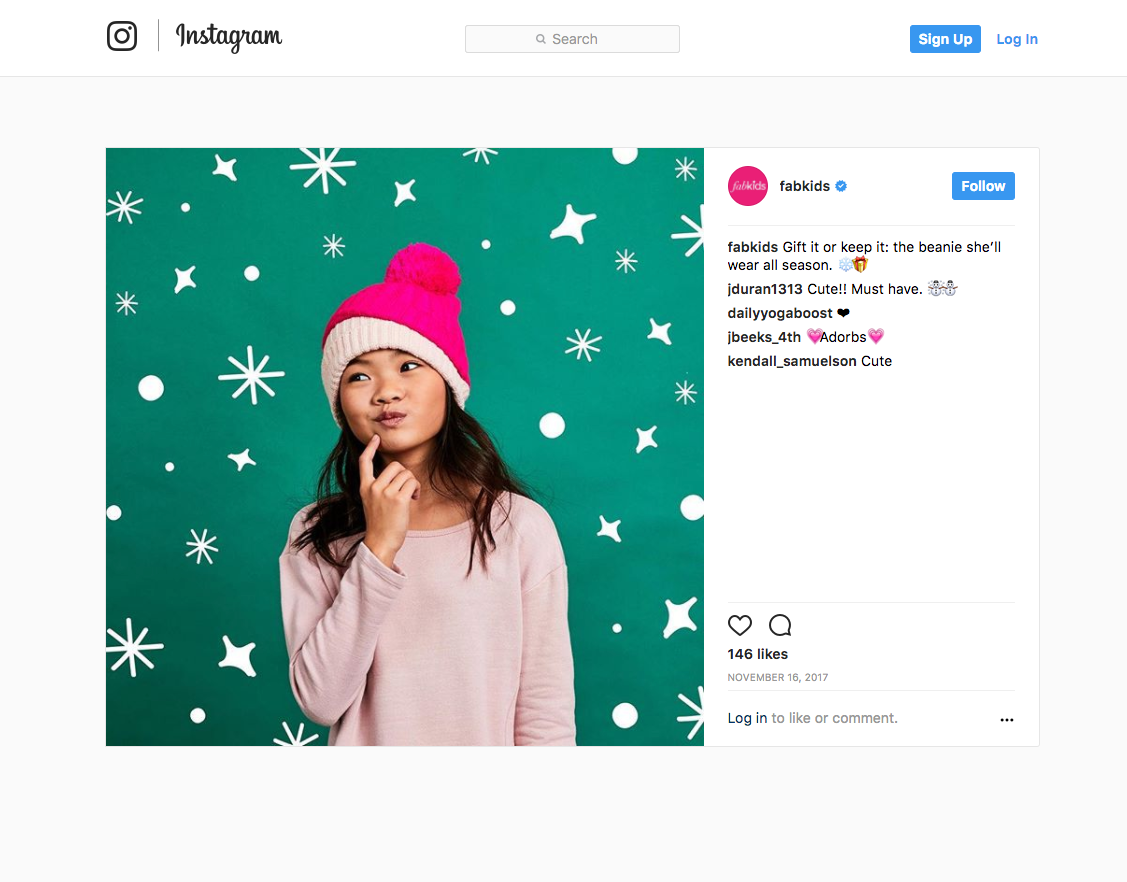The image size is (1127, 882).
Task: Click the November 16, 2017 timestamp
Action: (x=778, y=677)
